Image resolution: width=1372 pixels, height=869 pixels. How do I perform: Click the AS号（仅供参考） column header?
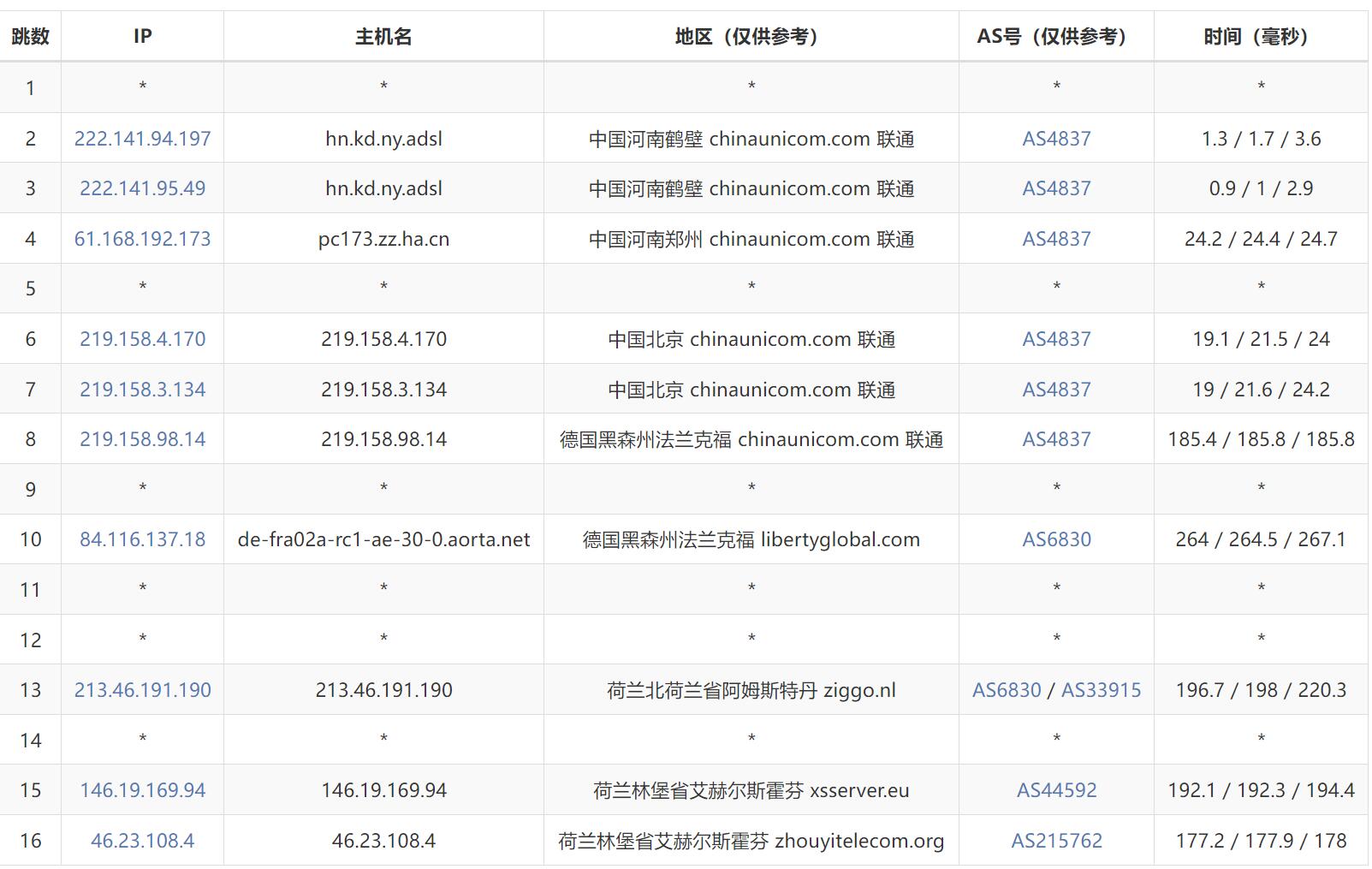point(1056,36)
